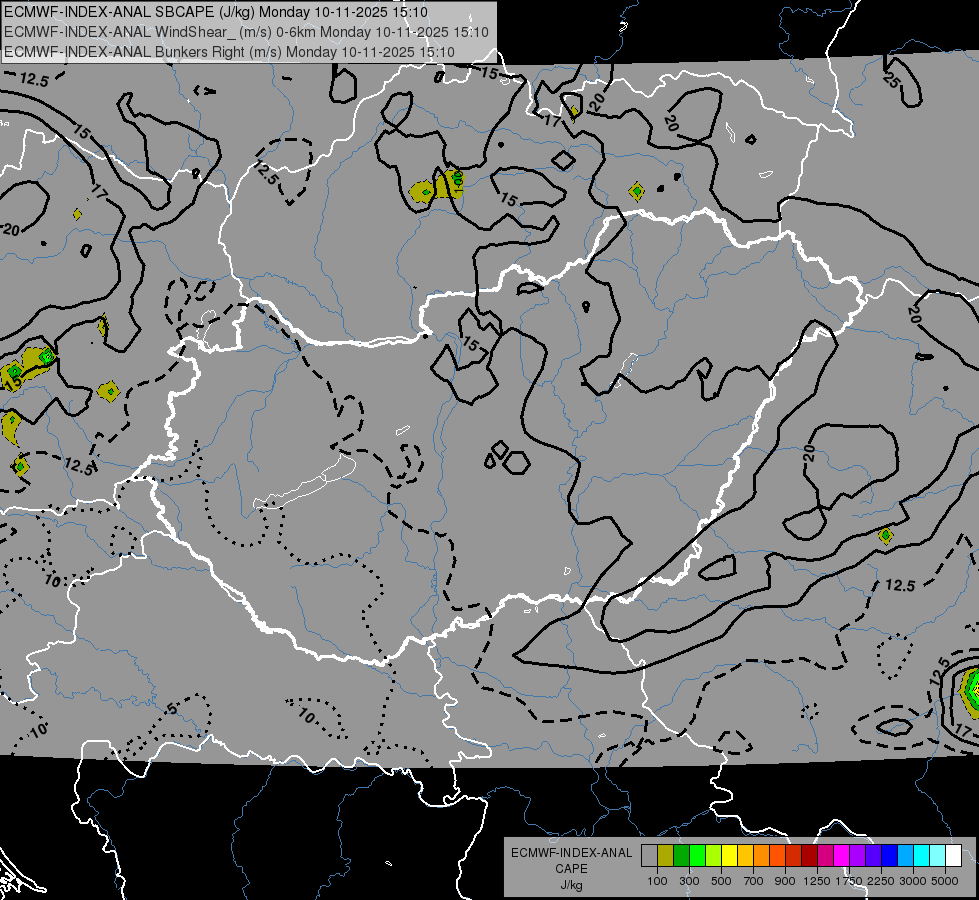Select the white last legend swatch
This screenshot has width=979, height=900.
pos(954,855)
